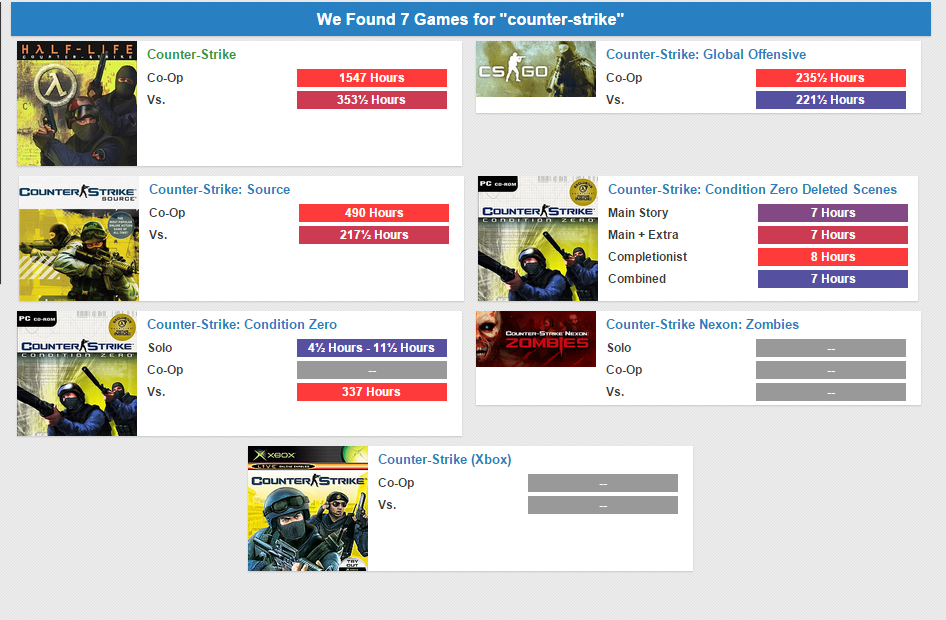Click the Main + Extra 7 Hours bar

[x=833, y=235]
